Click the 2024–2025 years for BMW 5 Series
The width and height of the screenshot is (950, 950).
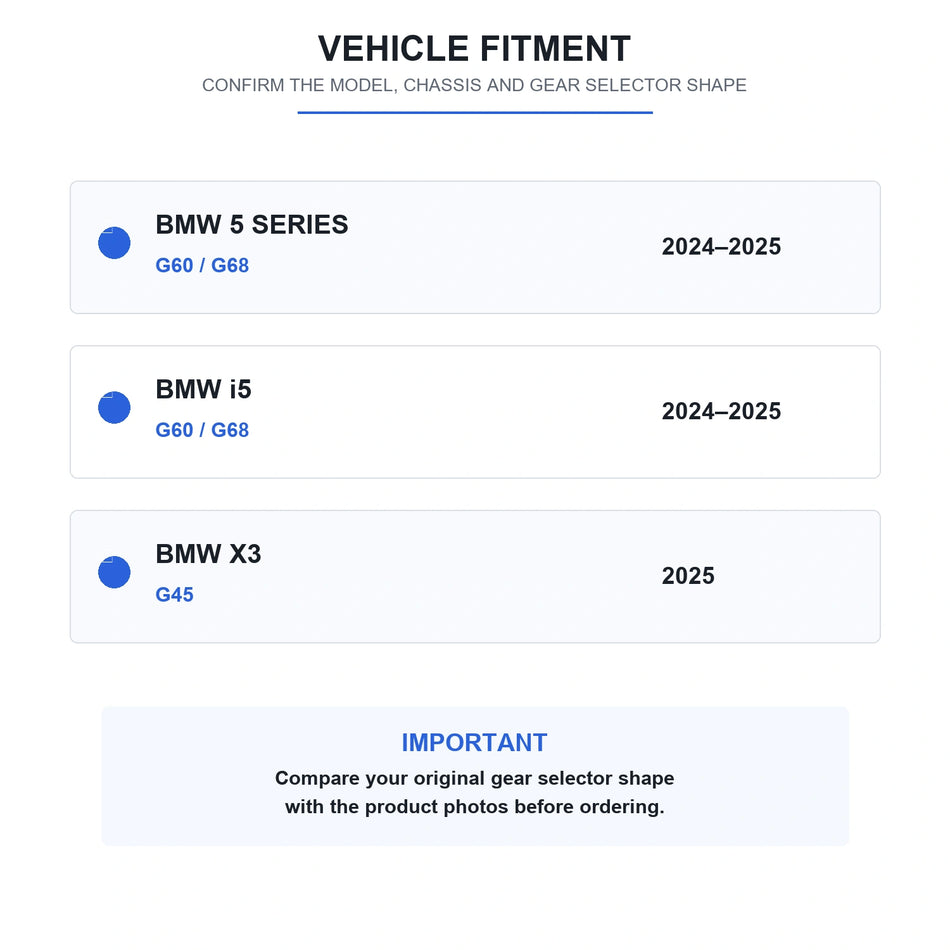(721, 247)
